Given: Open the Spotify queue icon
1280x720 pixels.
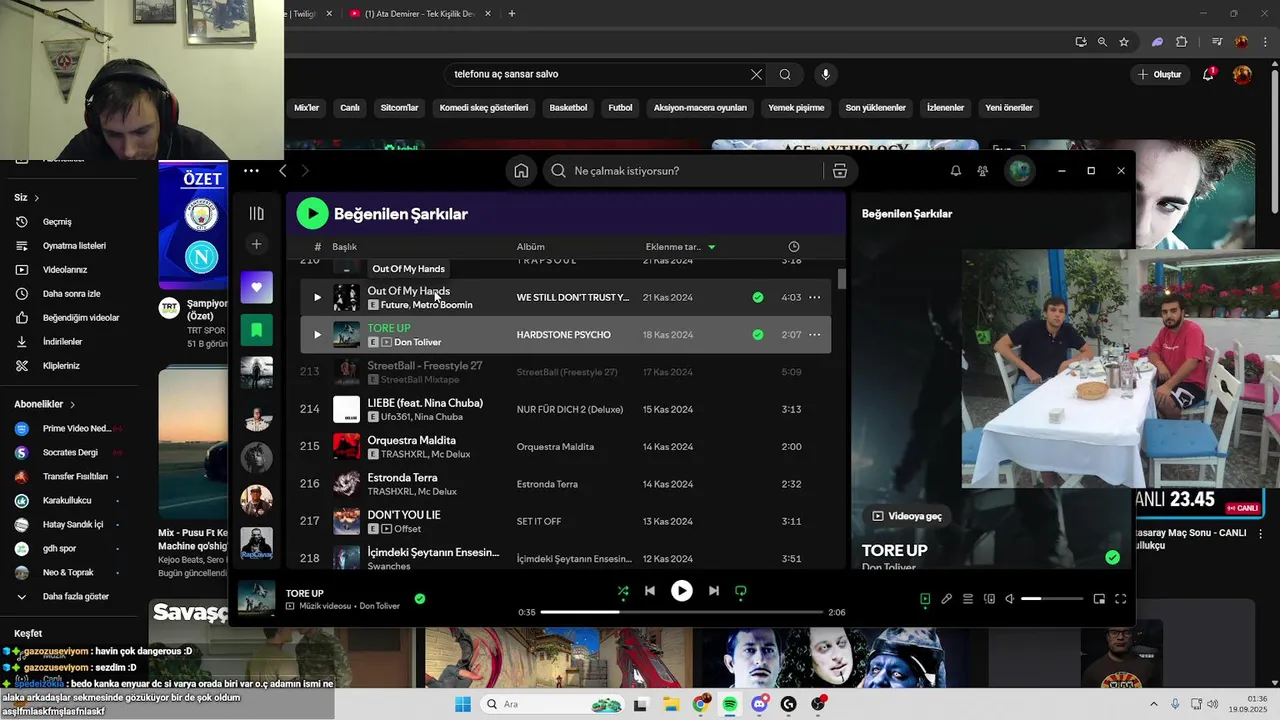Looking at the screenshot, I should [968, 599].
